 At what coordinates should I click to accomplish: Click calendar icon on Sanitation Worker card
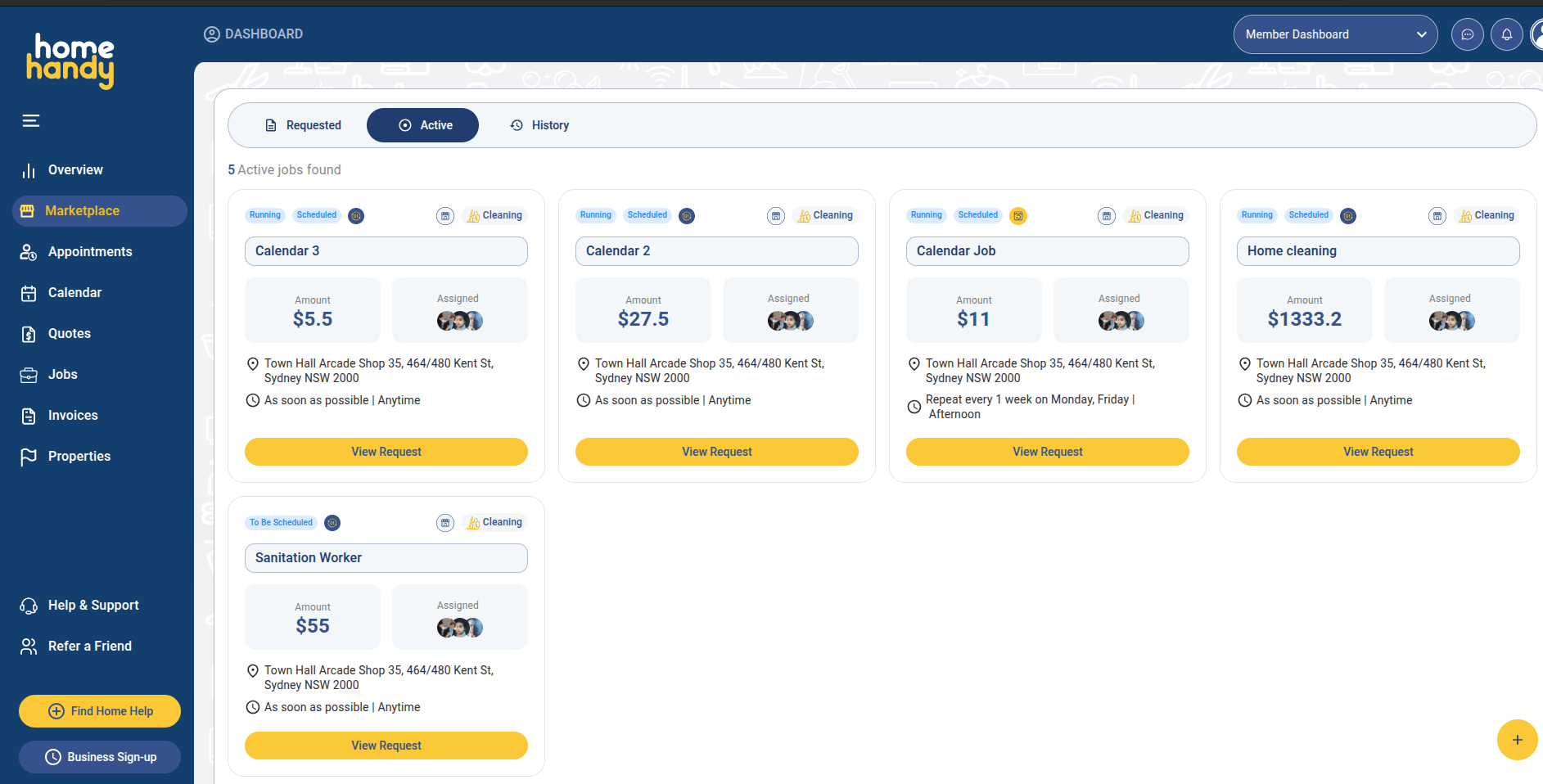[x=445, y=523]
